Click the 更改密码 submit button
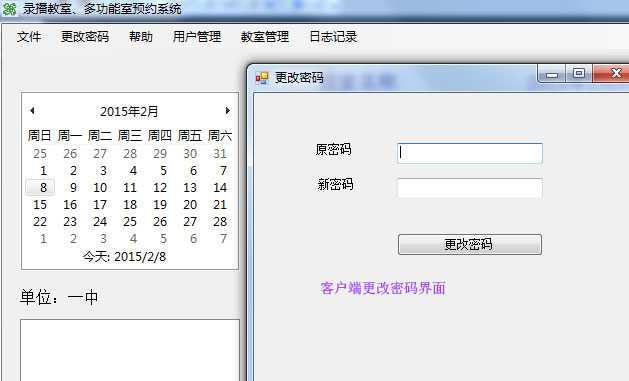 [470, 244]
